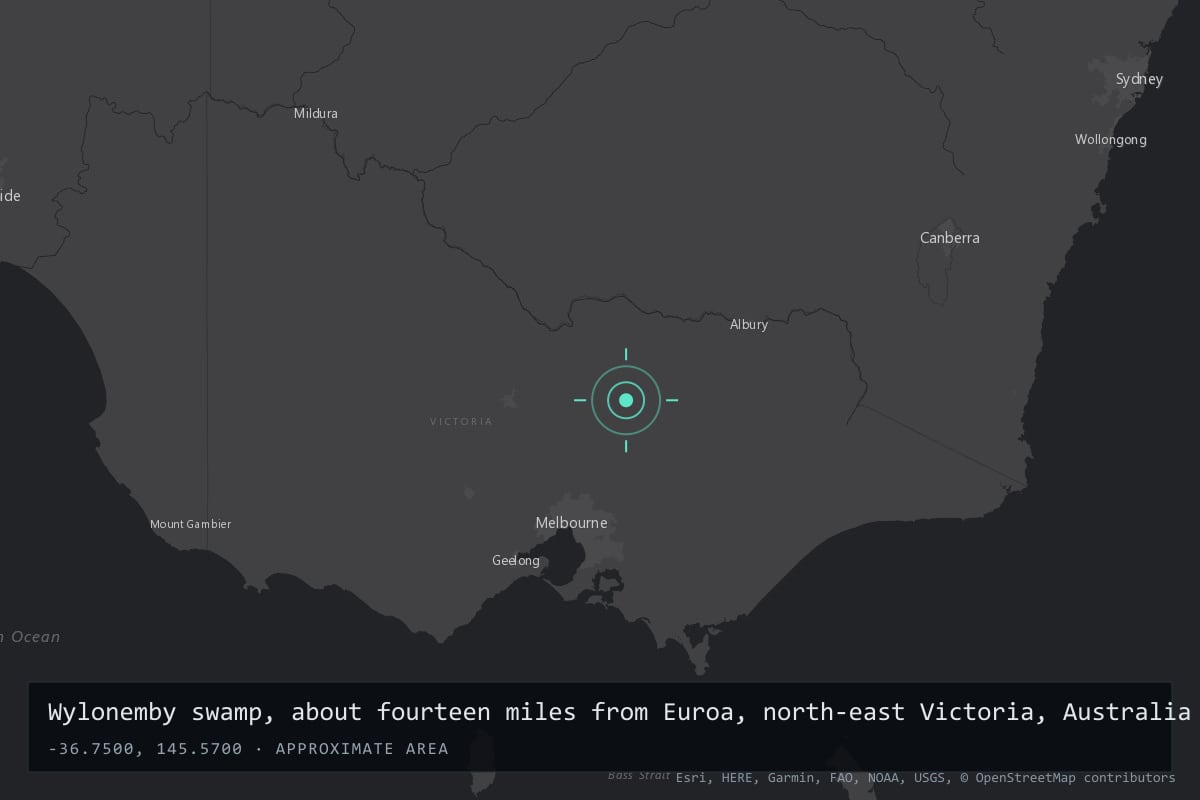The height and width of the screenshot is (800, 1200).
Task: Select the coordinates -36.7500, 145.5700 text
Action: [145, 749]
